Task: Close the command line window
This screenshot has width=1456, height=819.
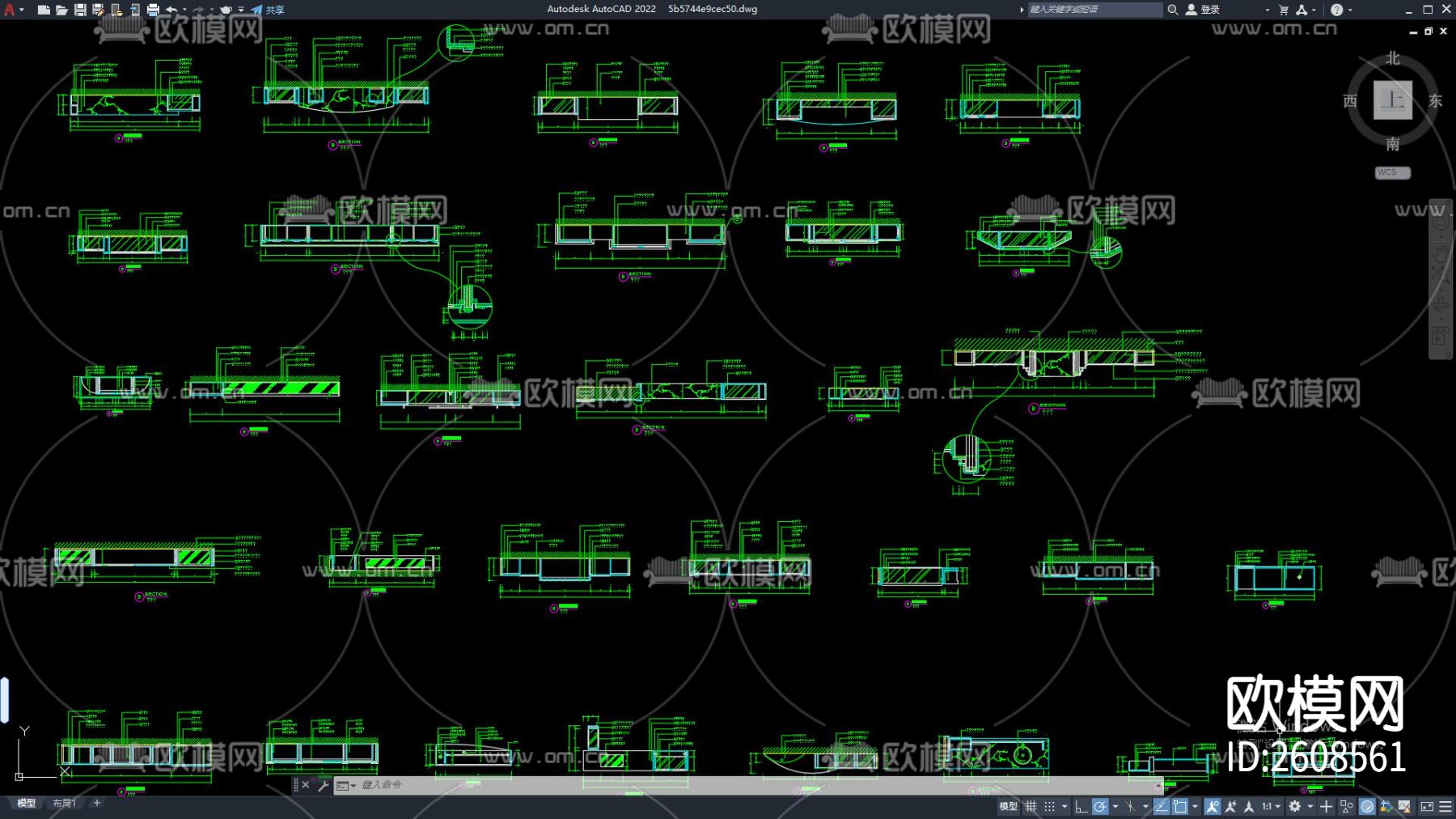Action: pyautogui.click(x=306, y=785)
